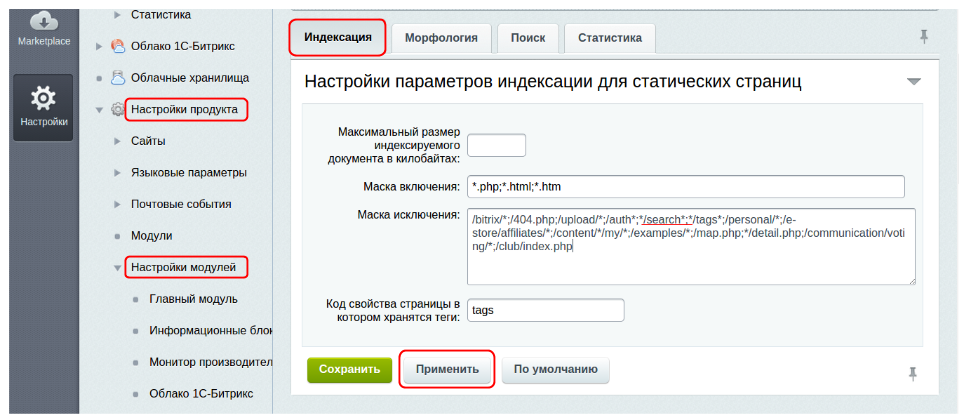The image size is (965, 418).
Task: Switch to the Морфология tab
Action: (441, 38)
